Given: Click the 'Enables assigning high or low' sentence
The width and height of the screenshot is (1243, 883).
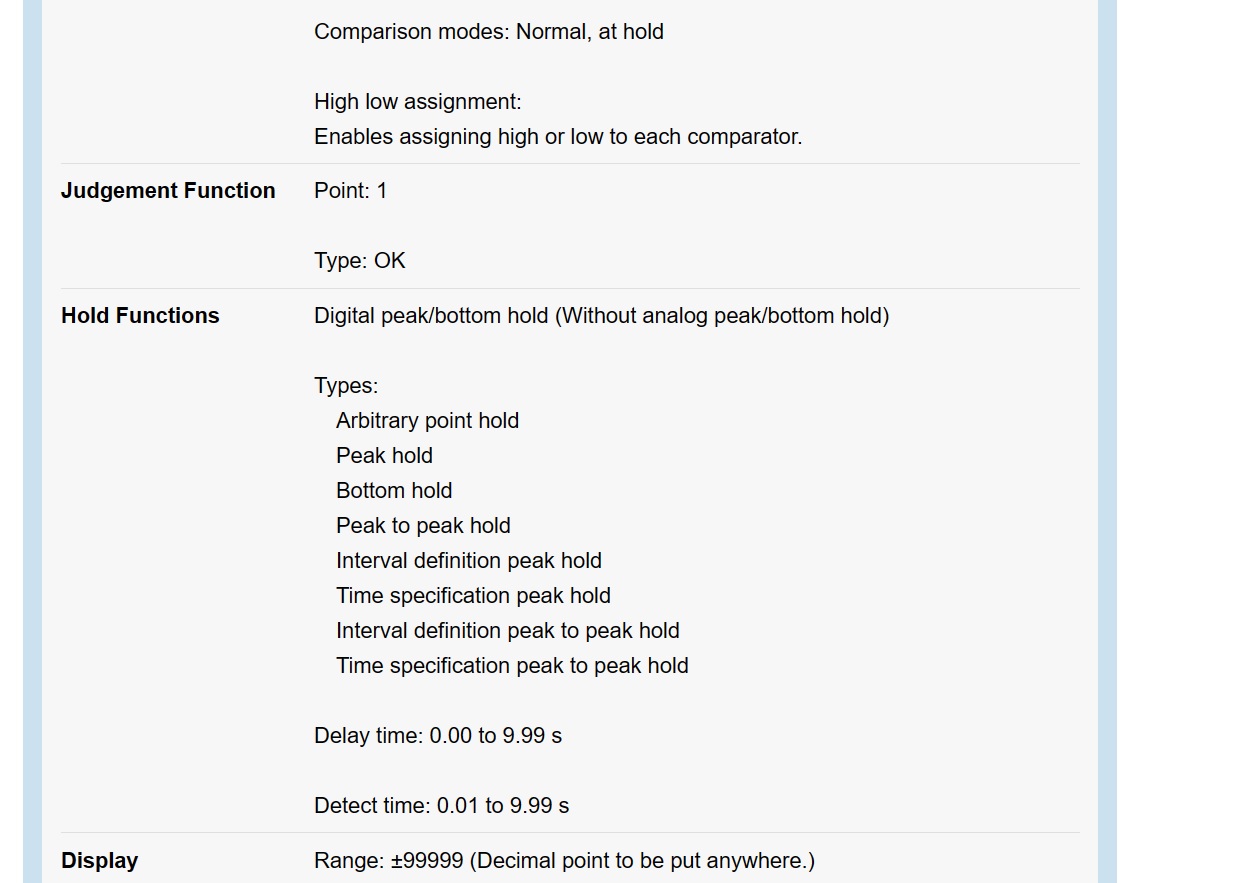Looking at the screenshot, I should pyautogui.click(x=557, y=137).
